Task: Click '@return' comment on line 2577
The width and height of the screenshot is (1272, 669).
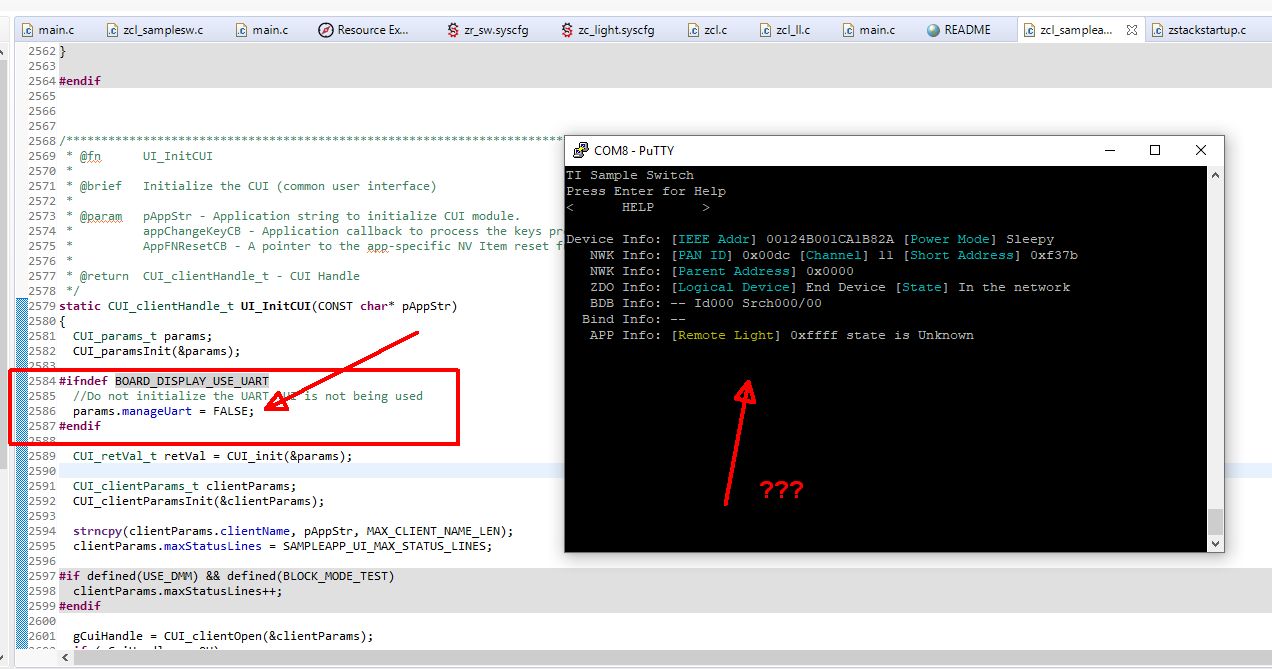Action: 104,276
